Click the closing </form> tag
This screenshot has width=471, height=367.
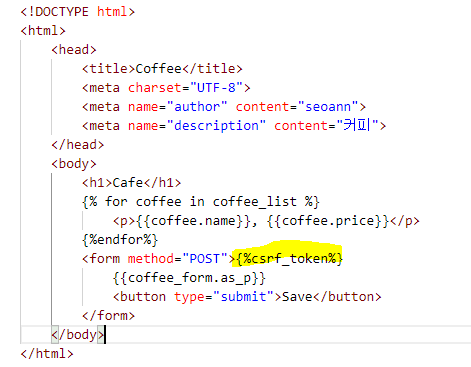[x=108, y=316]
